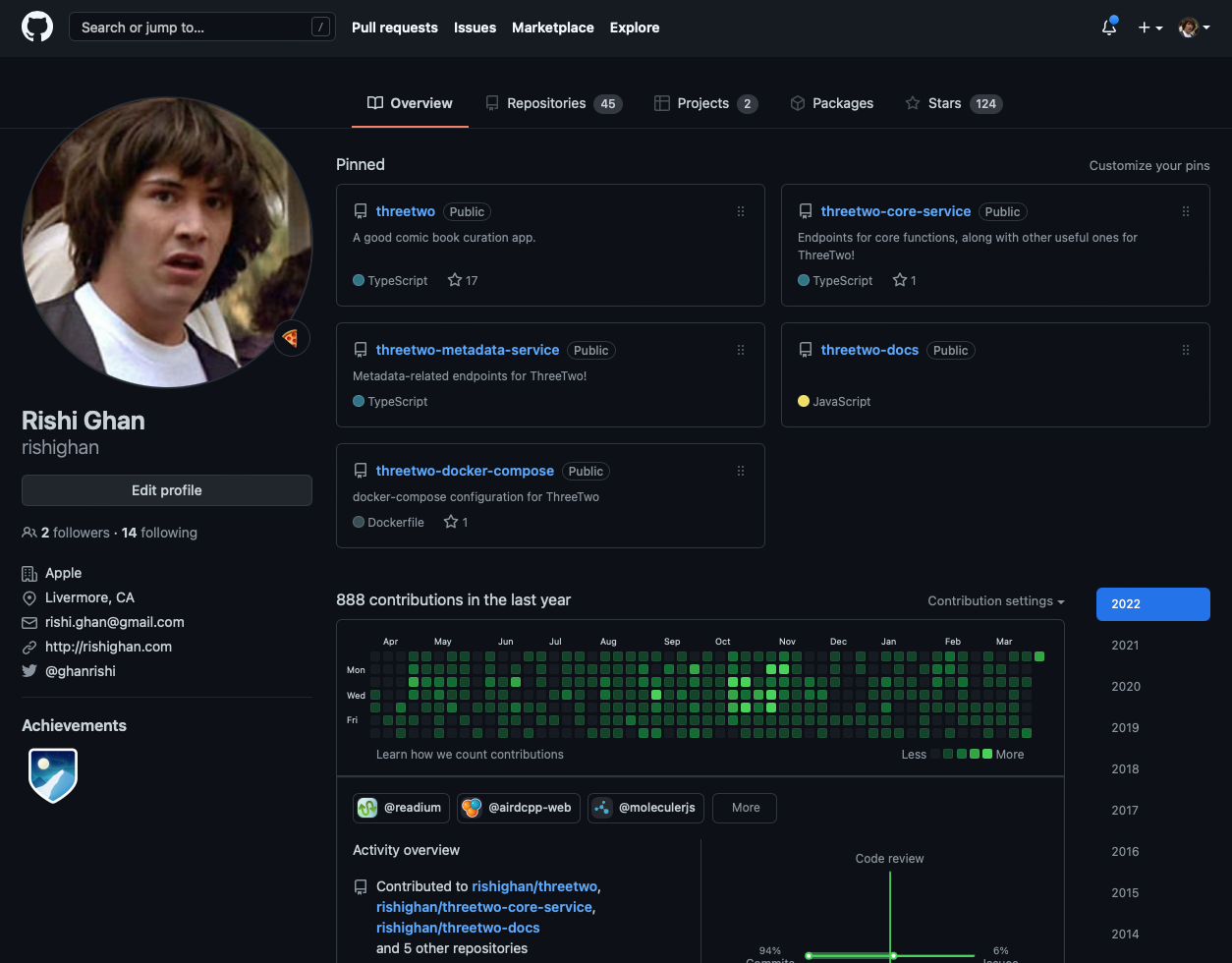Open the Contribution settings dropdown
Screen dimensions: 1232x963
[x=996, y=600]
